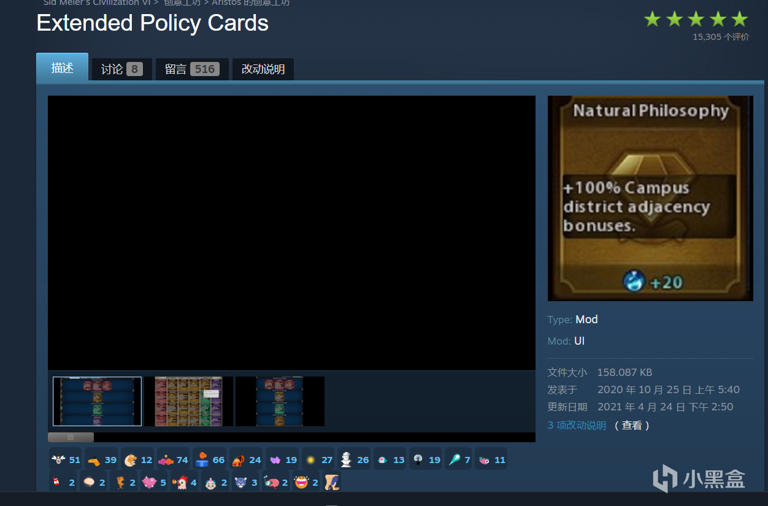Click the Natural Philosophy preview image

point(650,198)
